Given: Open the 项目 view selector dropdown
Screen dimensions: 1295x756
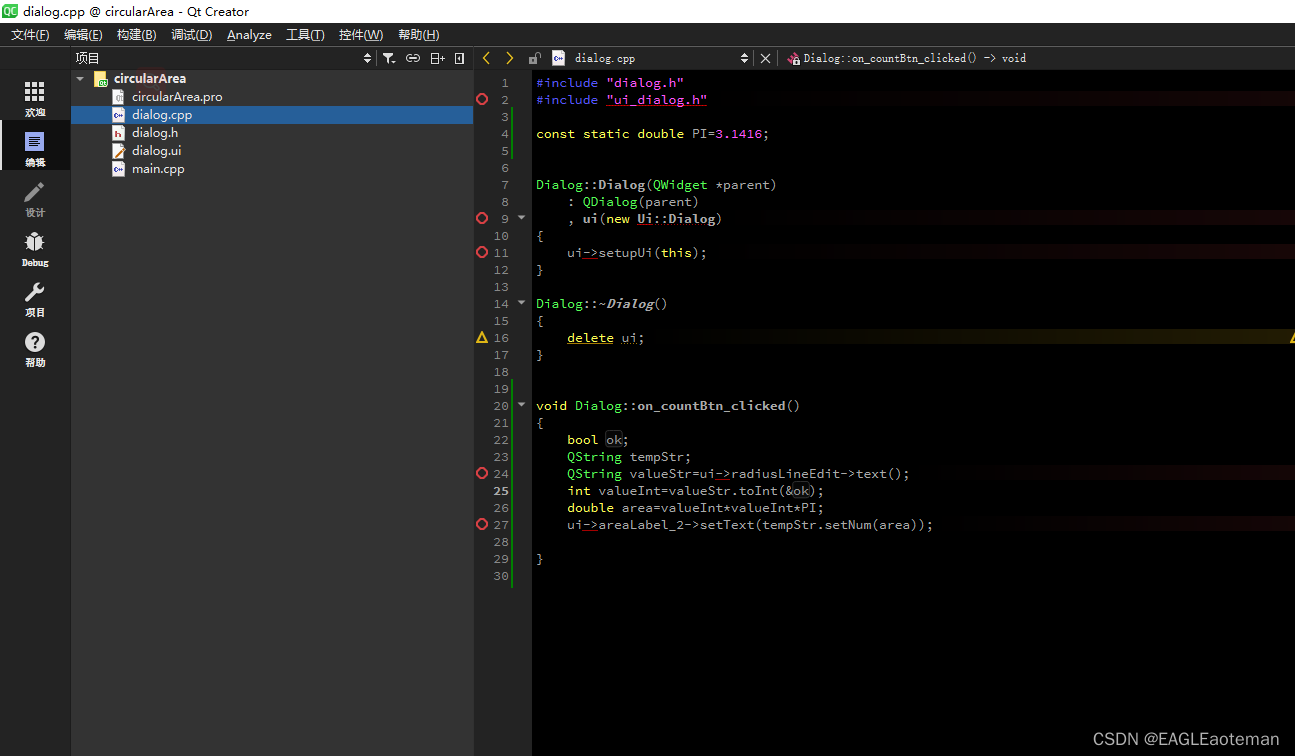Looking at the screenshot, I should click(223, 58).
